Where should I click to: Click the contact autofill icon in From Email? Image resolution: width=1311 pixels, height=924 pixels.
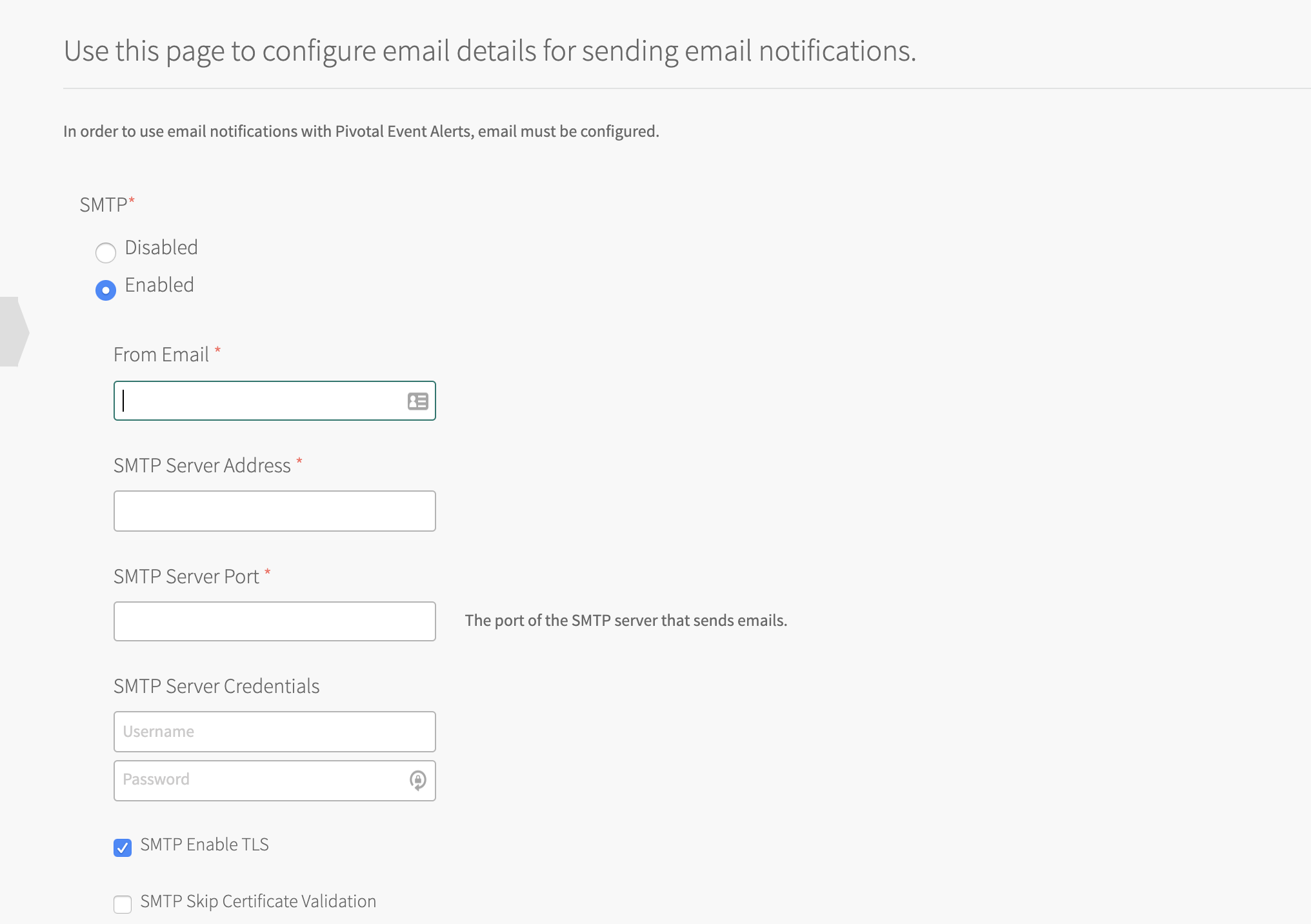click(417, 401)
